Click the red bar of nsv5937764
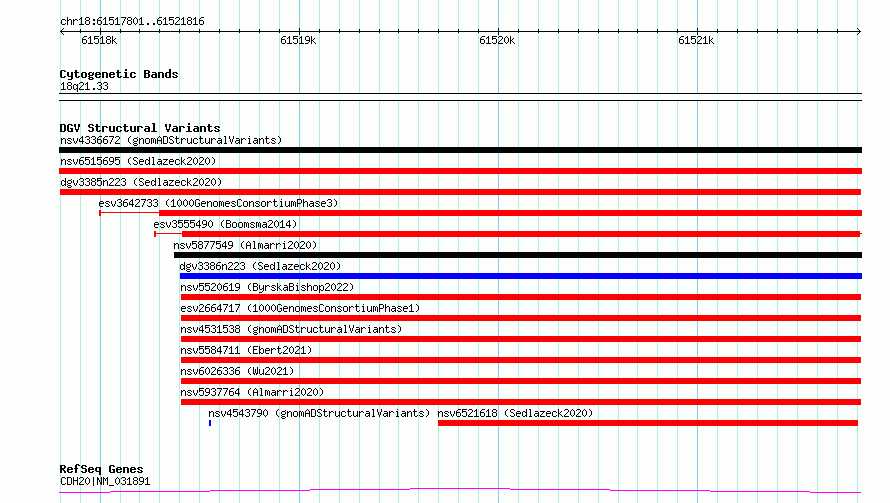The height and width of the screenshot is (503, 890). (520, 402)
